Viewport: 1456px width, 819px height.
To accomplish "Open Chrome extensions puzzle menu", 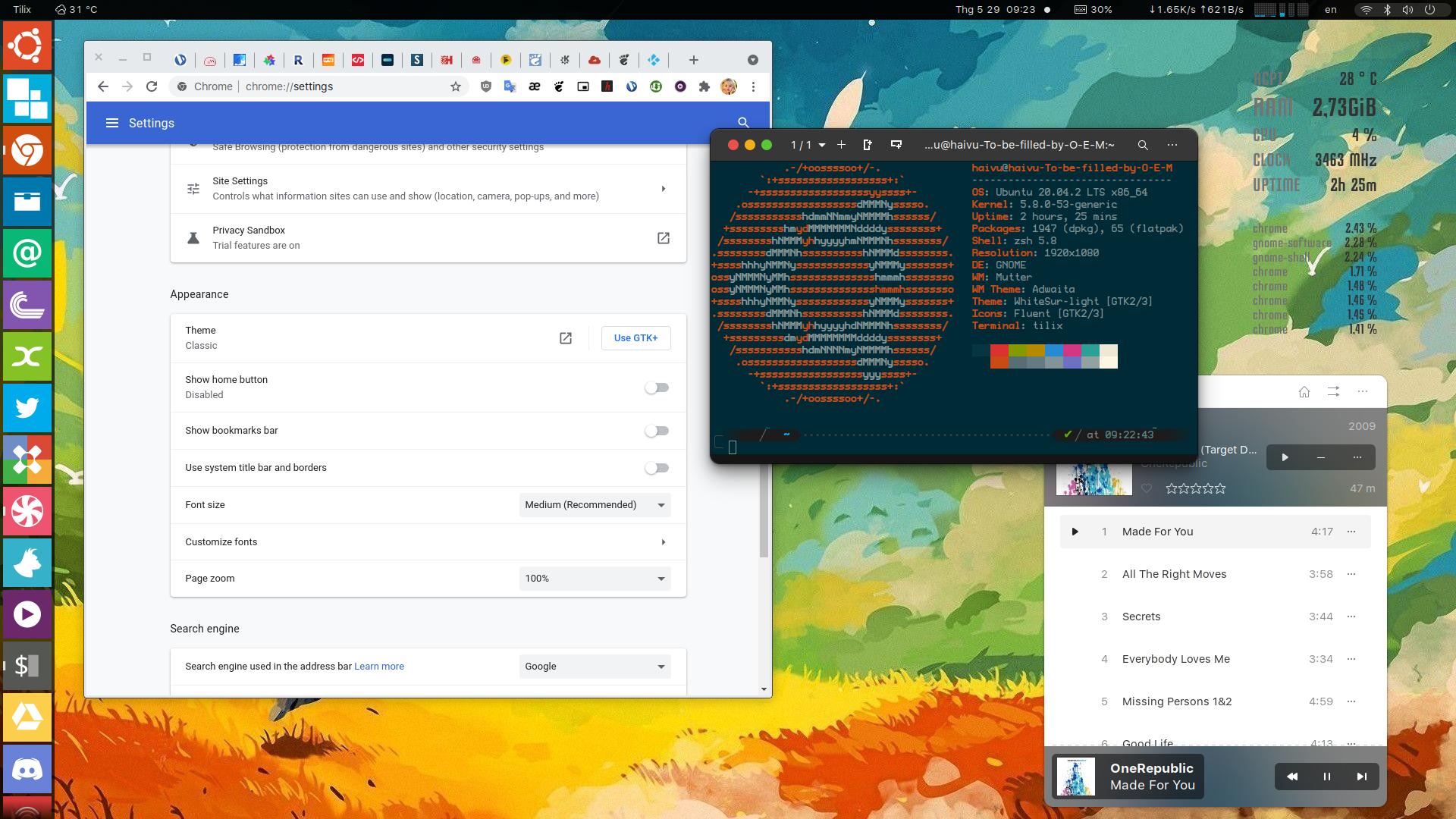I will coord(704,86).
